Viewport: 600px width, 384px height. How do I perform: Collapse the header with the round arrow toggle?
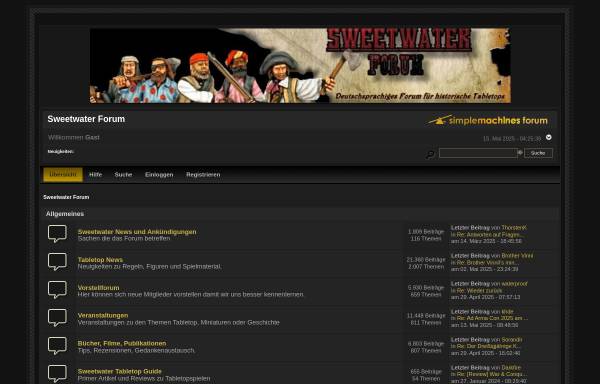coord(549,137)
